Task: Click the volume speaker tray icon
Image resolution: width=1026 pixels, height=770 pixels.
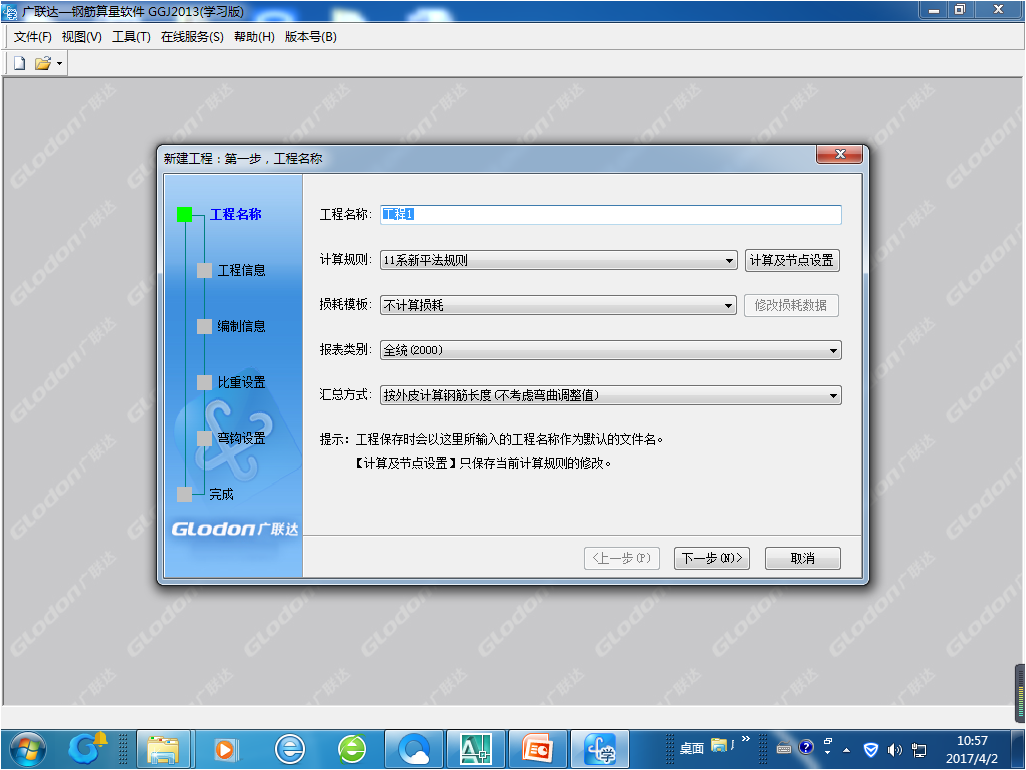Action: coord(894,750)
